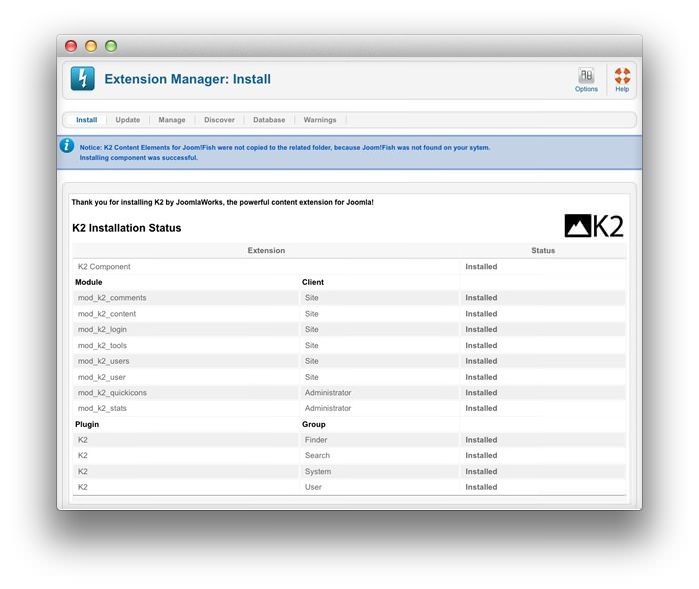Click the yellow minimize window button

tap(91, 46)
